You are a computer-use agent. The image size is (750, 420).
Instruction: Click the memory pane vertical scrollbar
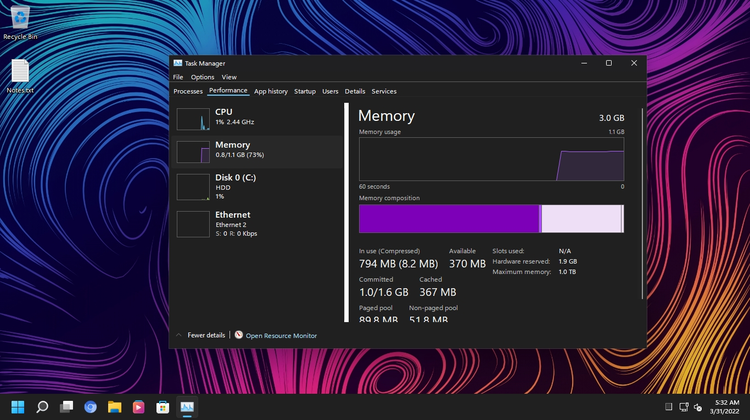coord(642,203)
